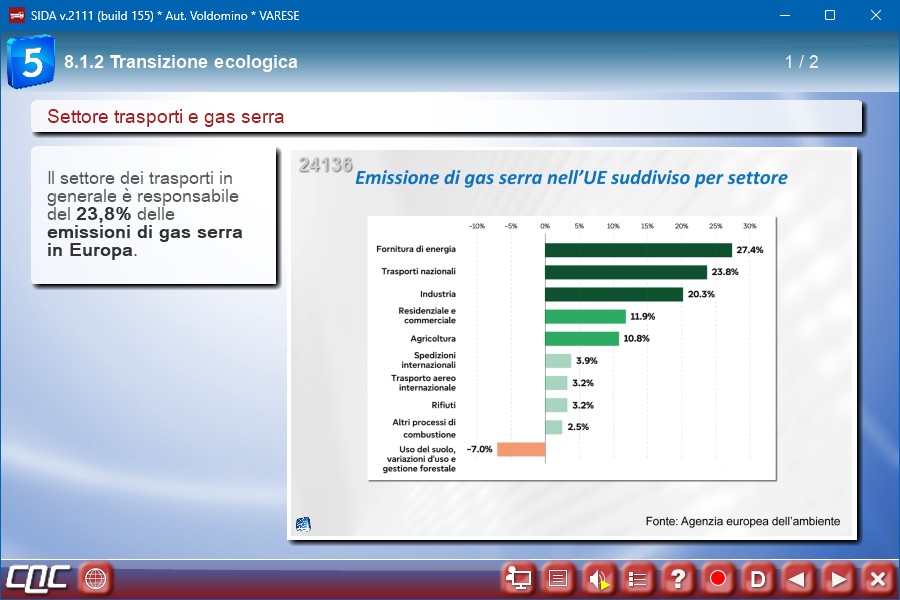Go to the previous slide arrow
The width and height of the screenshot is (900, 600).
click(x=797, y=578)
